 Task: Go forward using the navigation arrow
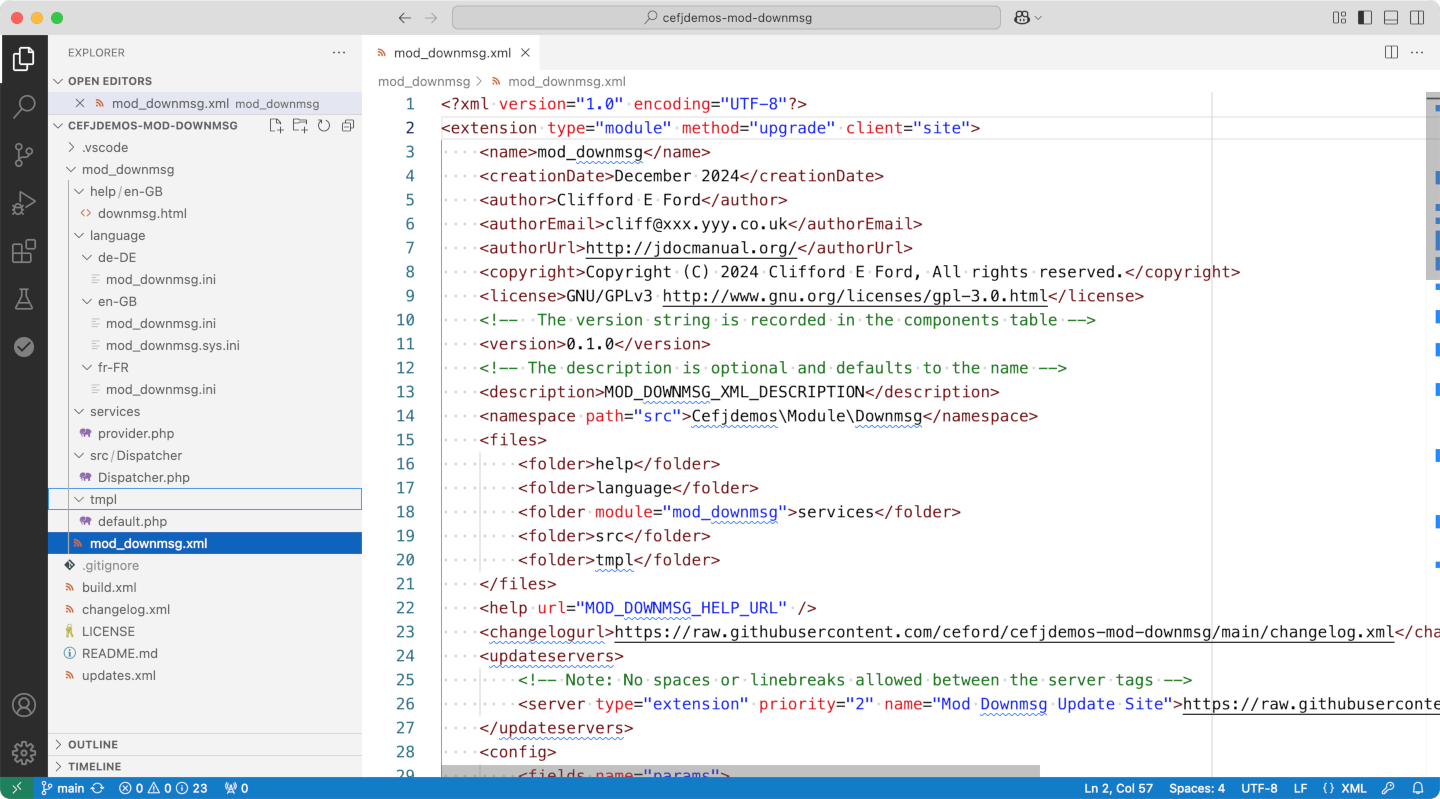(x=431, y=18)
